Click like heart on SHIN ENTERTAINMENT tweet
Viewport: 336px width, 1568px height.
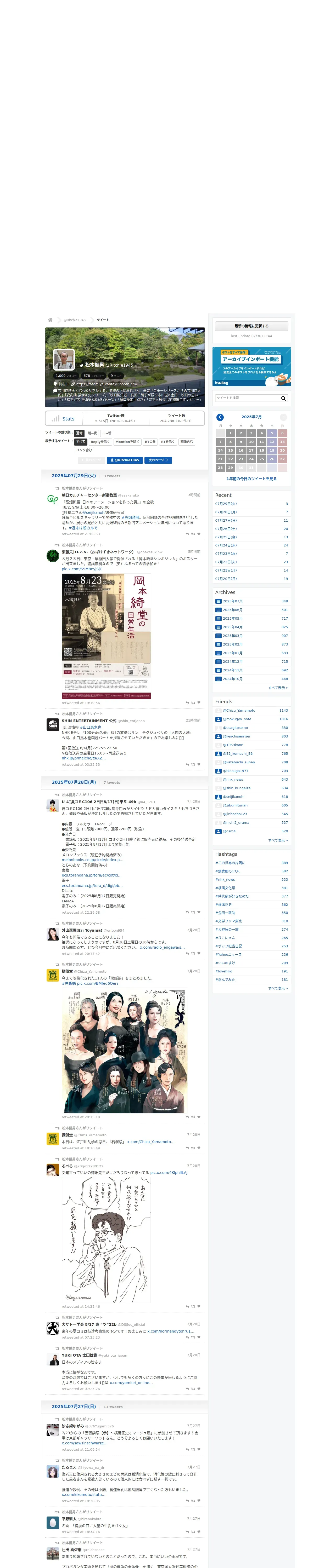click(x=199, y=764)
